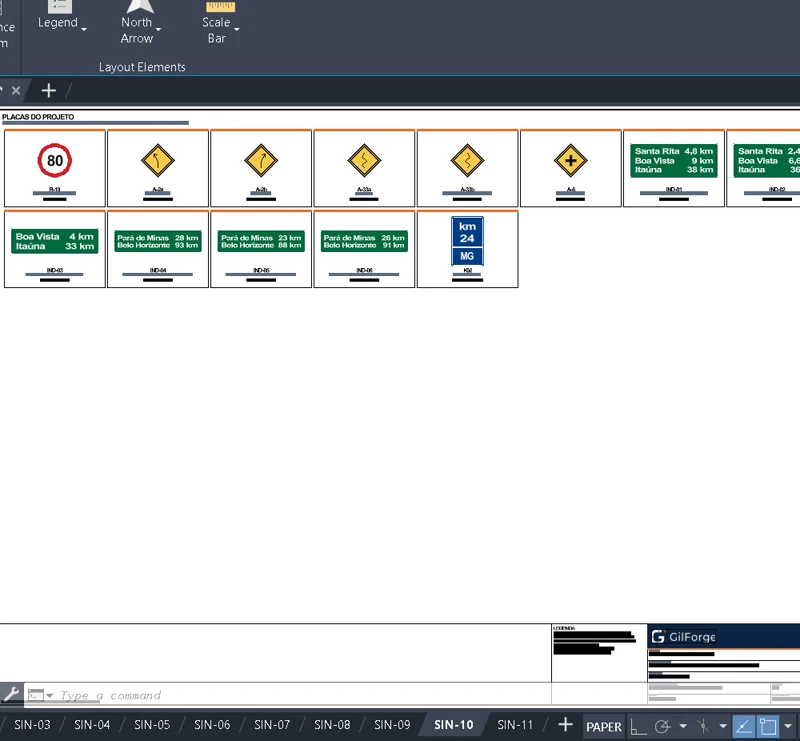Select the A-33a winding road sign

pyautogui.click(x=364, y=160)
